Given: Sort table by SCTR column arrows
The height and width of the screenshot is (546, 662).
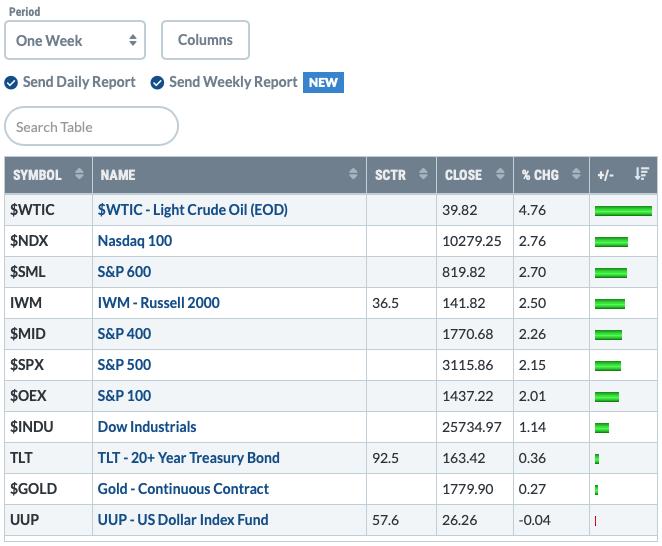Looking at the screenshot, I should click(x=423, y=174).
